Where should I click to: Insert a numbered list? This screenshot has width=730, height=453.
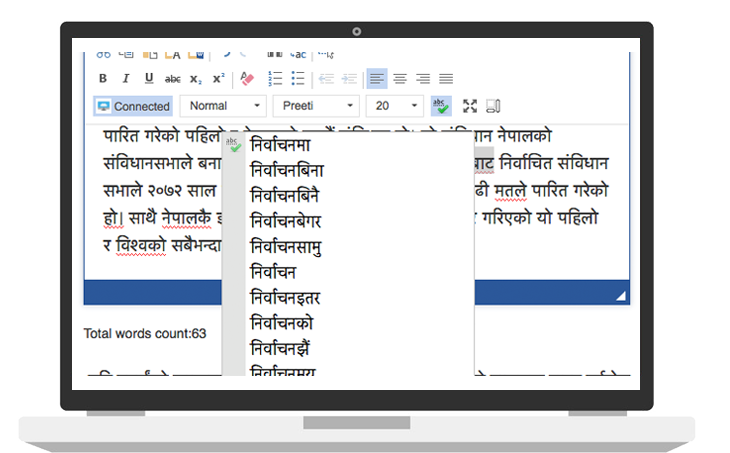pos(275,78)
